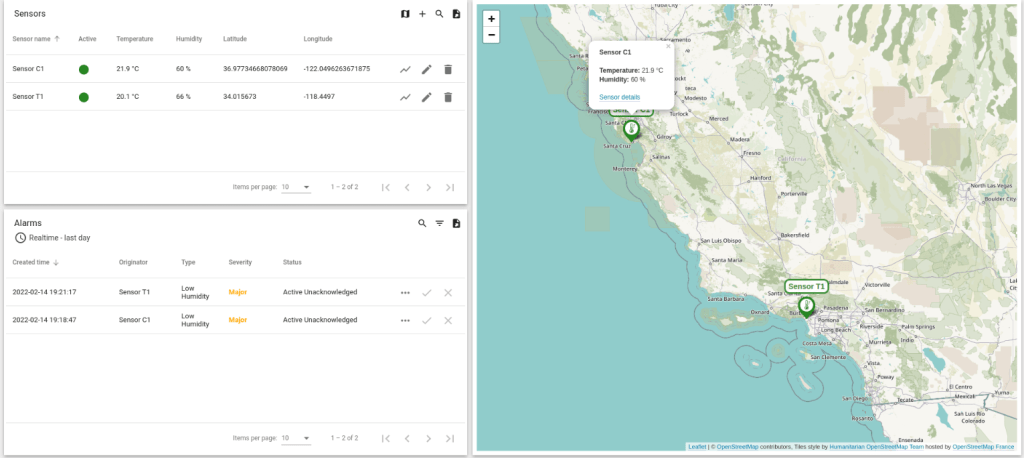Sort sensors by Sensor name column
This screenshot has width=1024, height=458.
pos(36,39)
